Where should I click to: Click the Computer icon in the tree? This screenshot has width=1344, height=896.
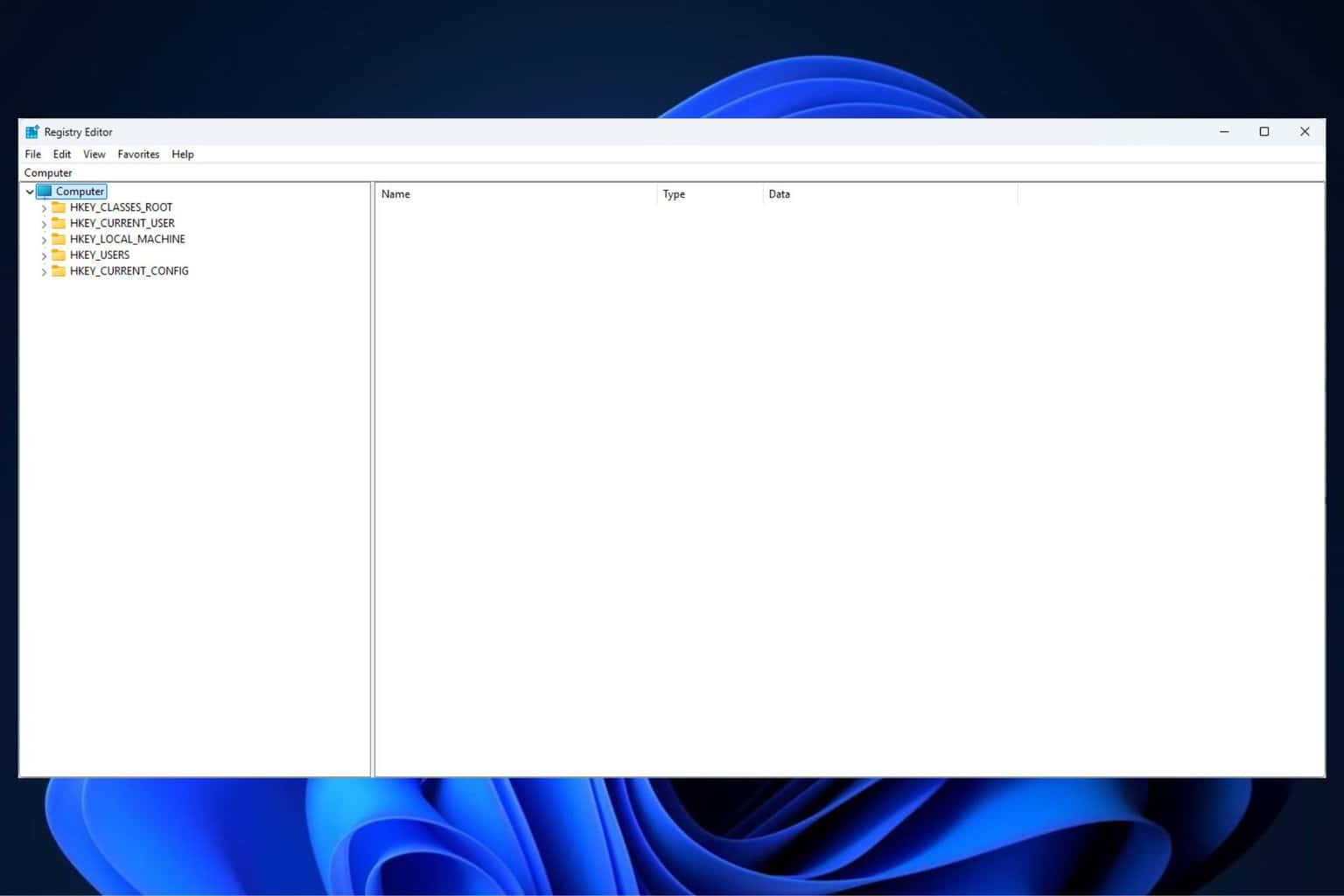(45, 191)
